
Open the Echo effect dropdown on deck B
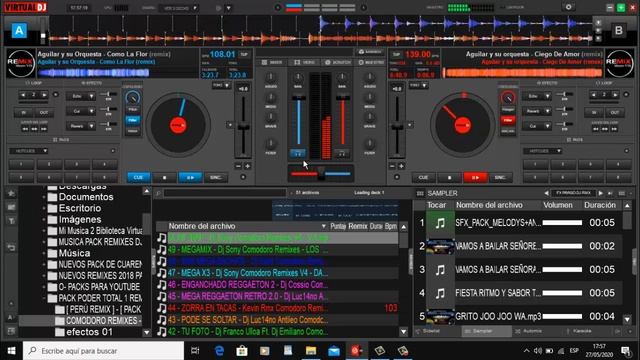pyautogui.click(x=536, y=96)
